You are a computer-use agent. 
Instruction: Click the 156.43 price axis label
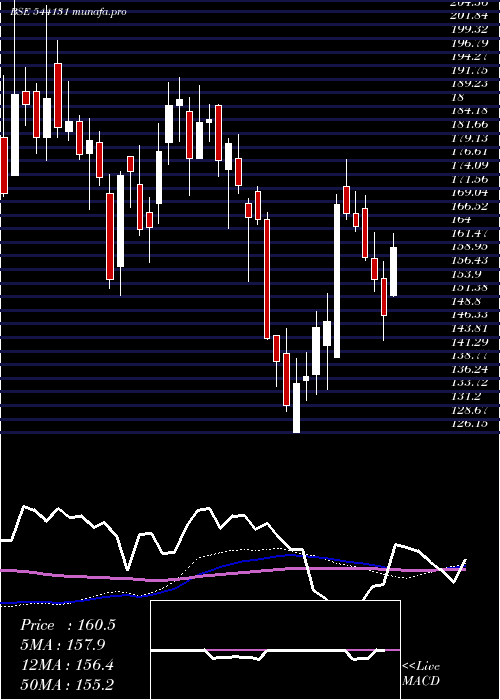(470, 260)
